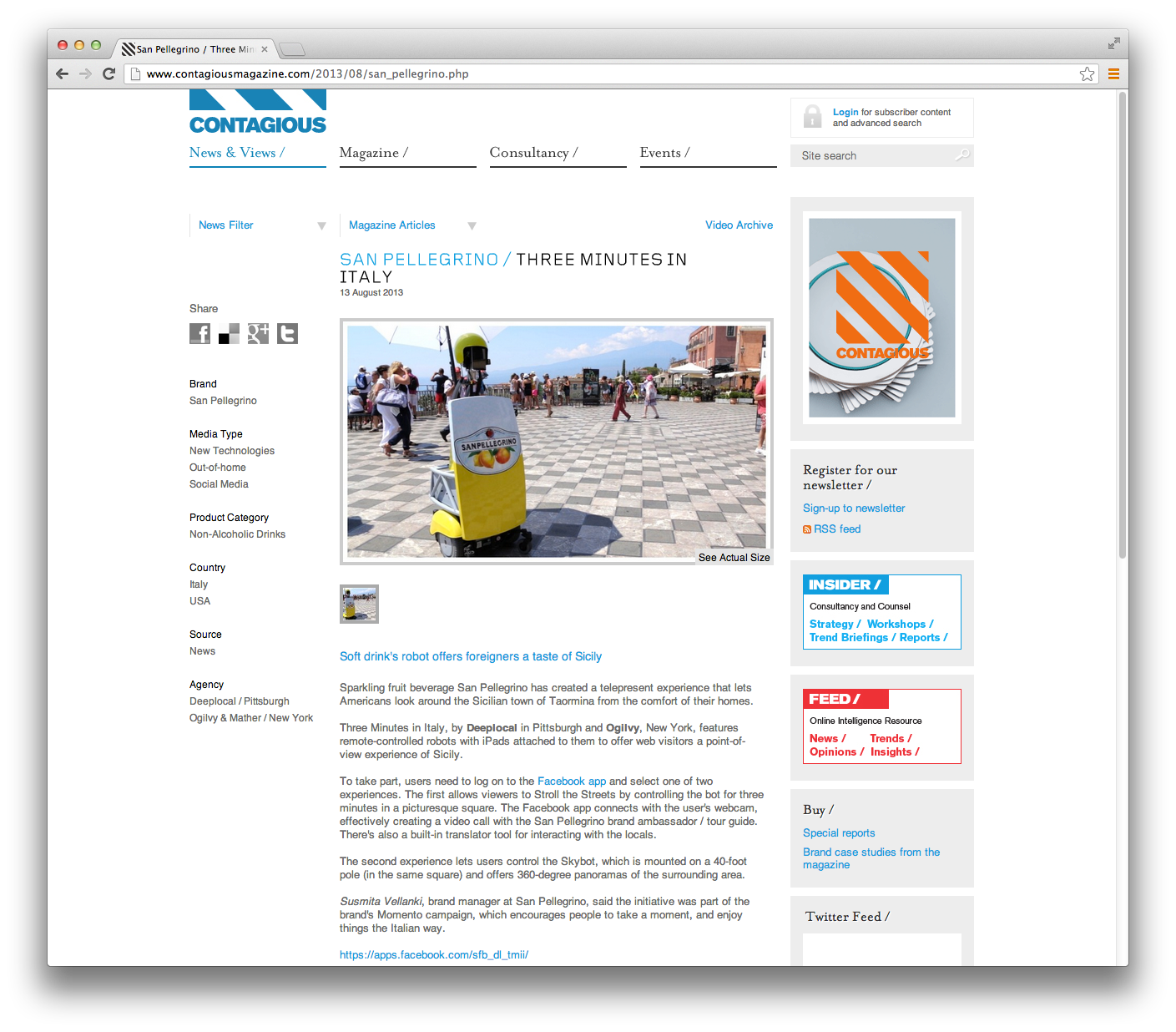This screenshot has height=1032, width=1176.
Task: Click the site search magnifier icon
Action: click(962, 154)
